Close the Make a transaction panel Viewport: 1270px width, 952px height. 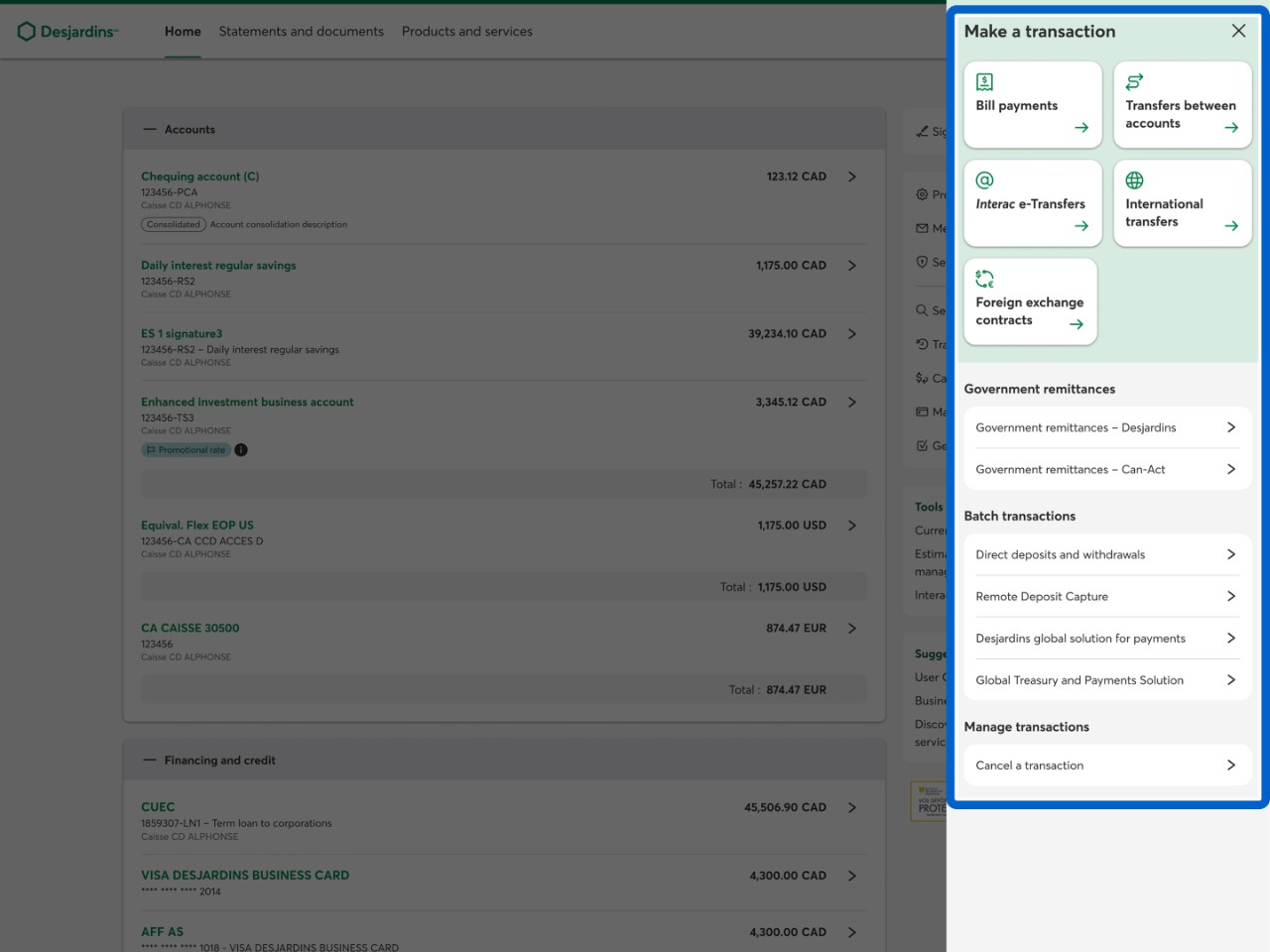coord(1238,31)
